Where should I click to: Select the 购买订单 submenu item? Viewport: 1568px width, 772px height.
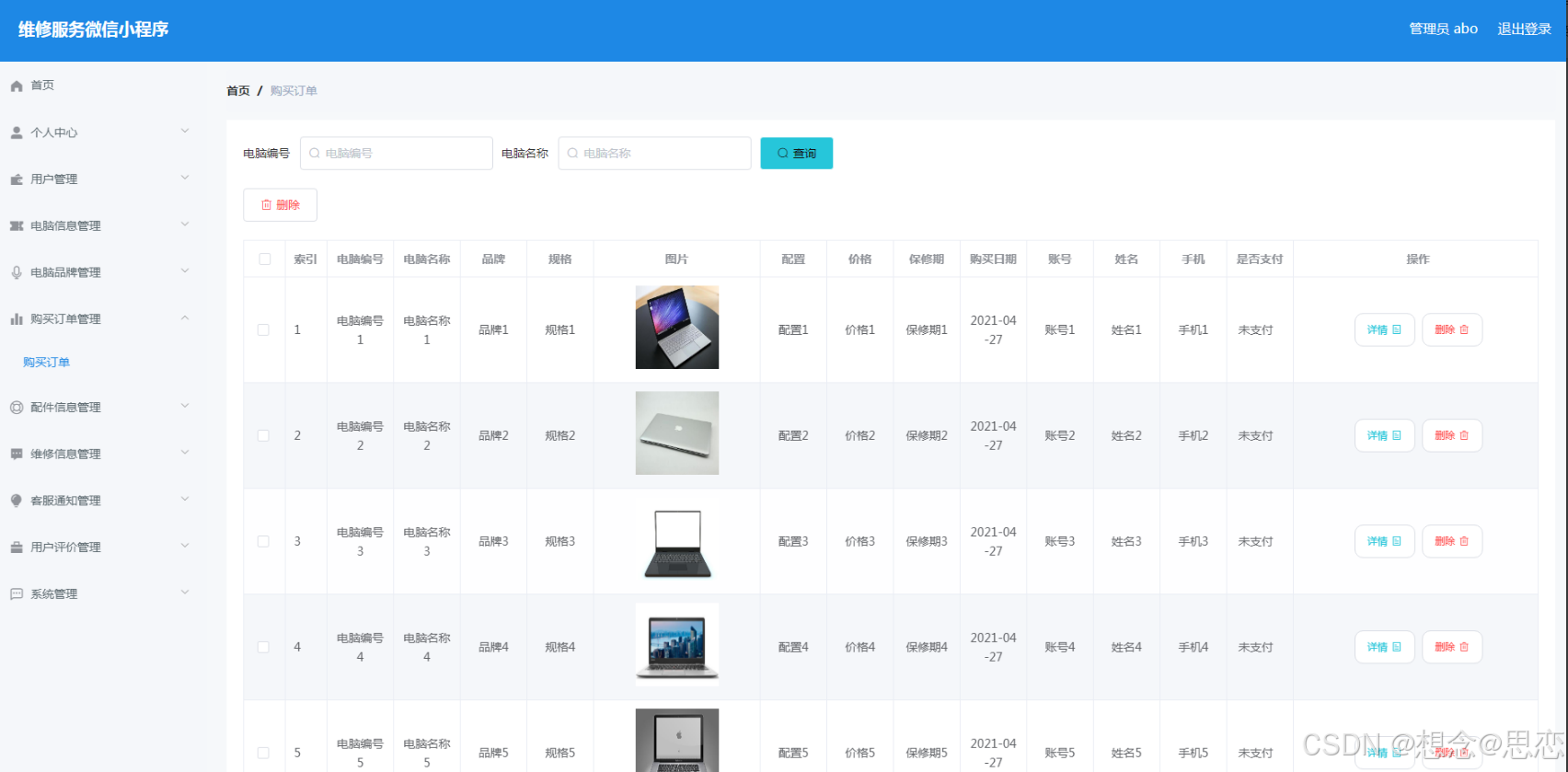(47, 363)
